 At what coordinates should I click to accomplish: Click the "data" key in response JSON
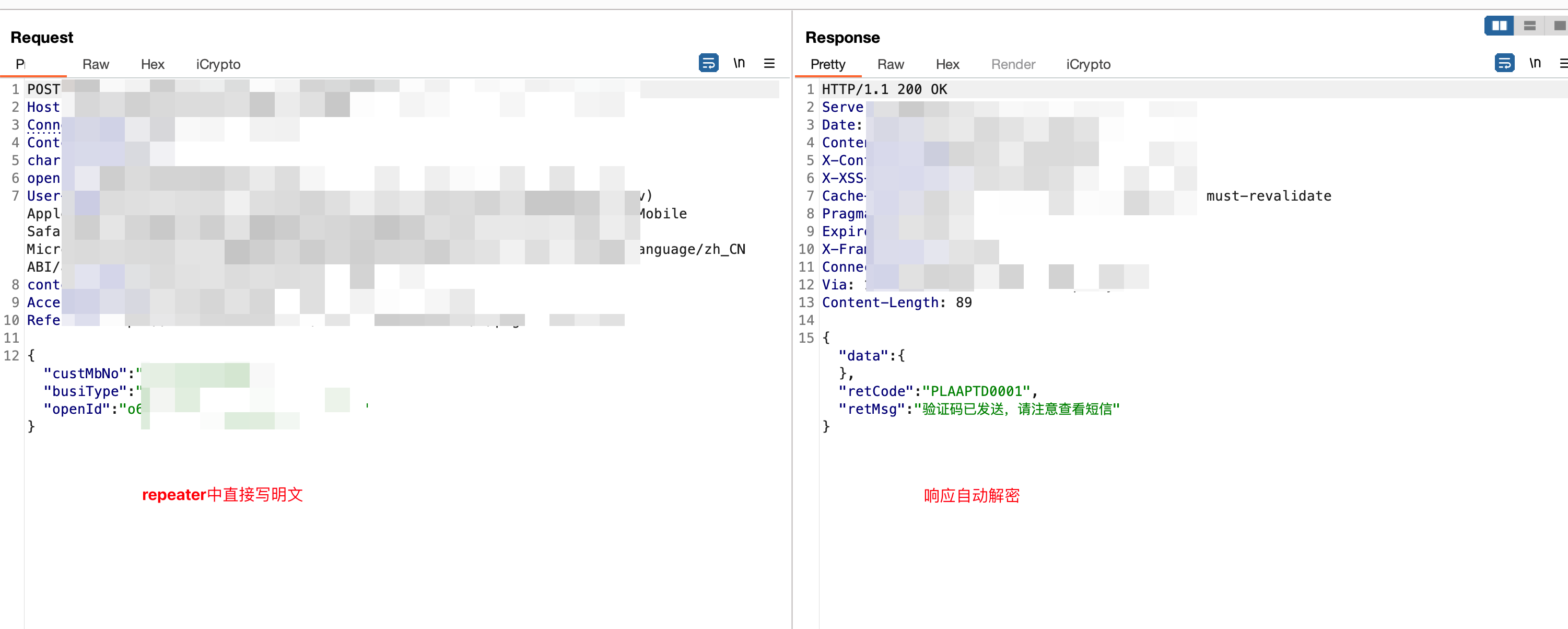click(x=863, y=356)
